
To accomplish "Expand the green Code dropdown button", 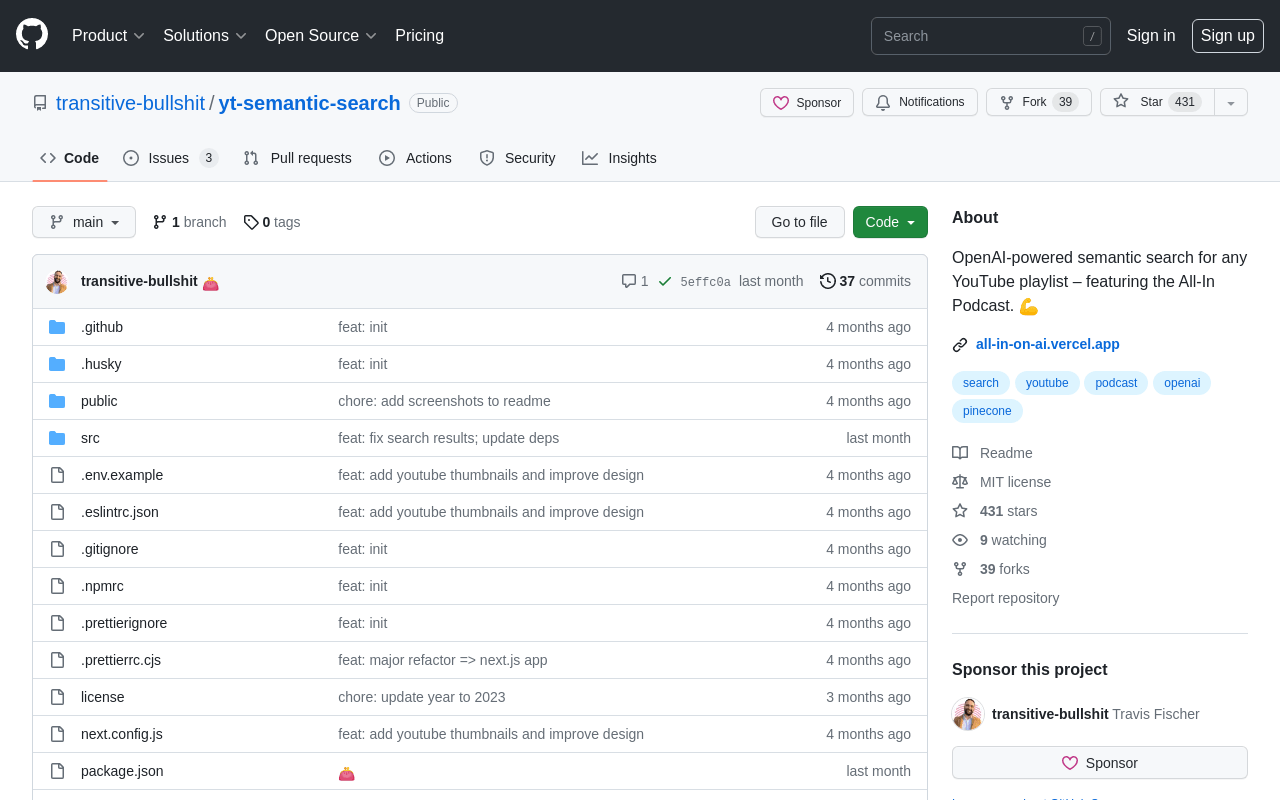I will click(x=890, y=222).
